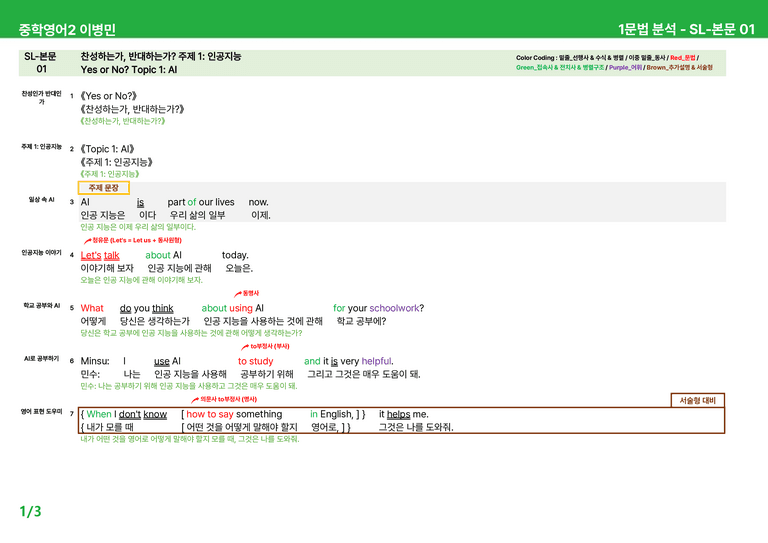Click the green translation '오늘은 인공 지능에 관해 이야기해 보자.'
768x543 pixels.
click(142, 280)
